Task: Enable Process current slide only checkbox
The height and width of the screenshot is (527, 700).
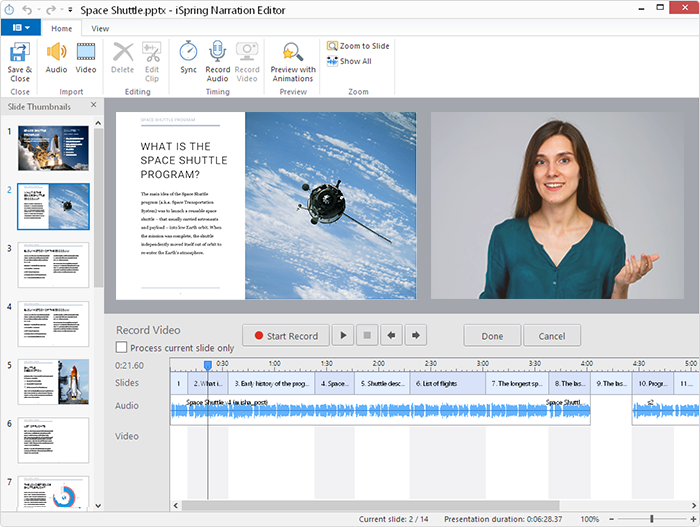Action: click(121, 347)
